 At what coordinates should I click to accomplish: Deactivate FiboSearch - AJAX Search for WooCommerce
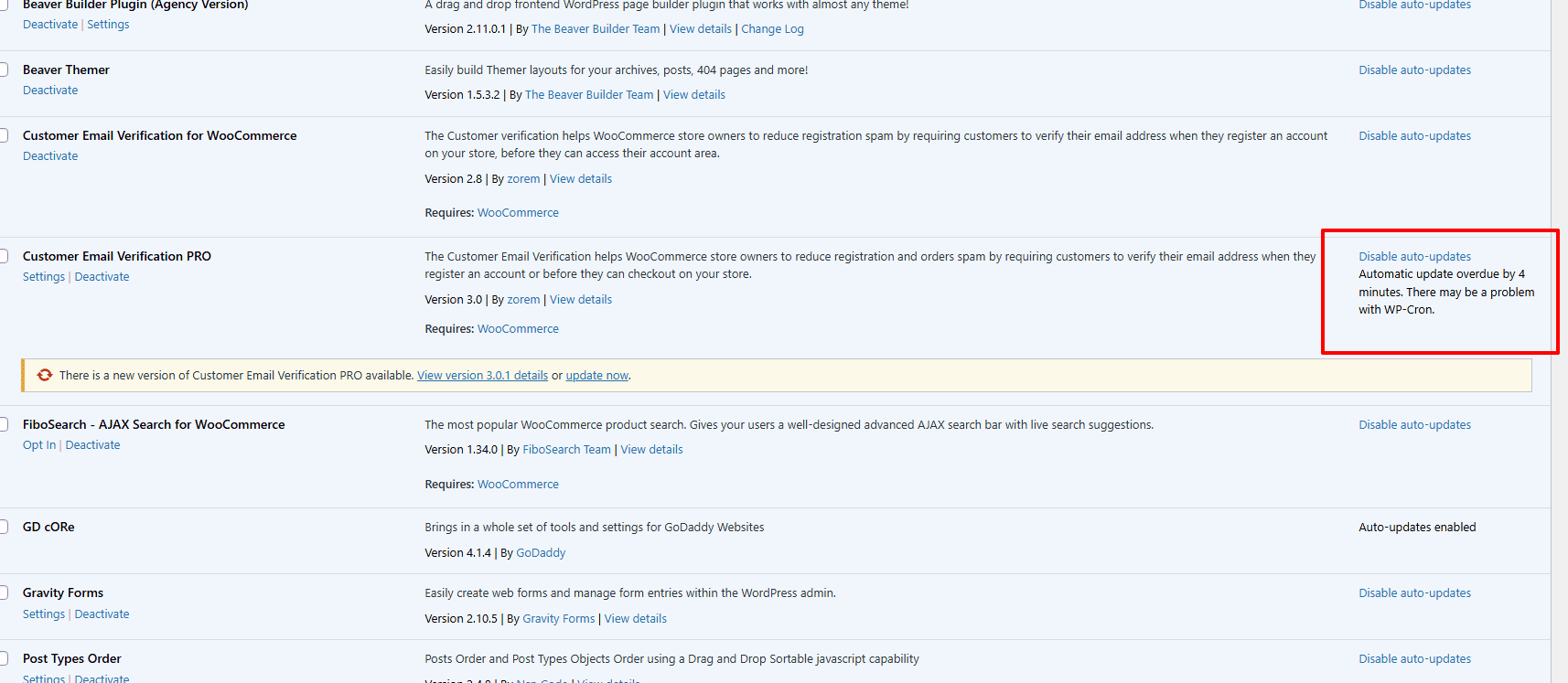92,445
